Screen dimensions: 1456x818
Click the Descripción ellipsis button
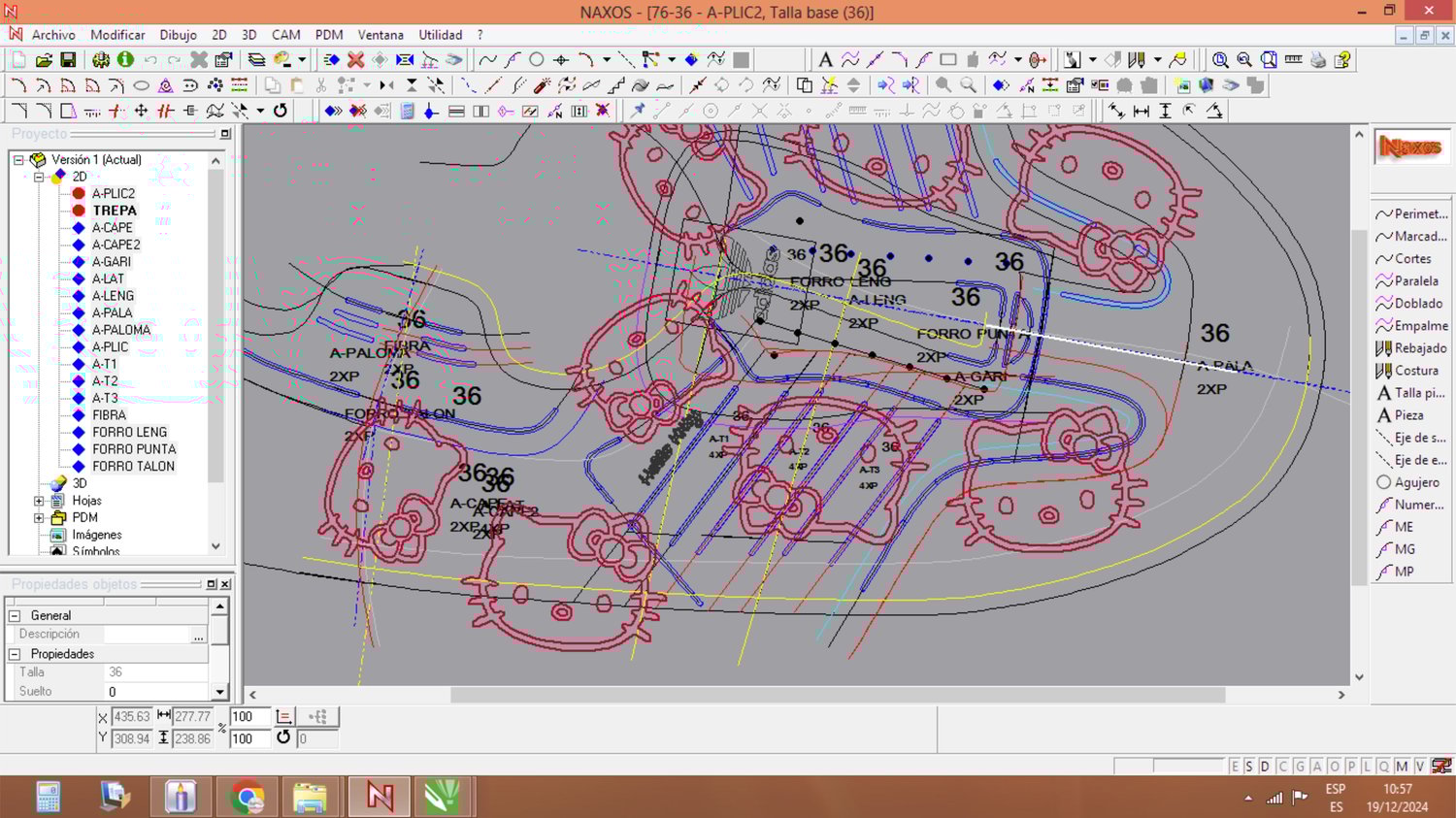[x=198, y=636]
